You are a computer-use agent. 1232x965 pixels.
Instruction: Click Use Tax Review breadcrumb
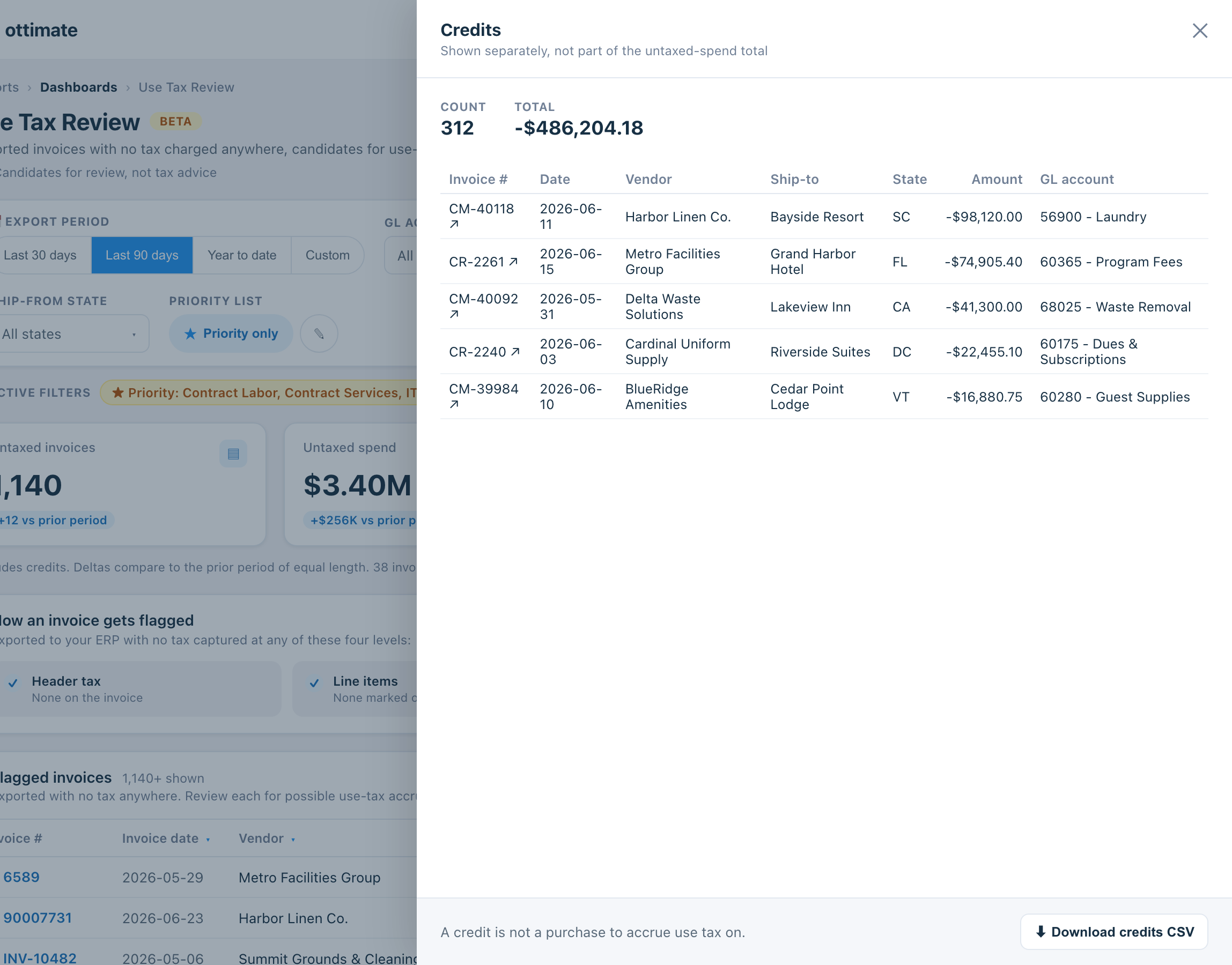(x=186, y=87)
